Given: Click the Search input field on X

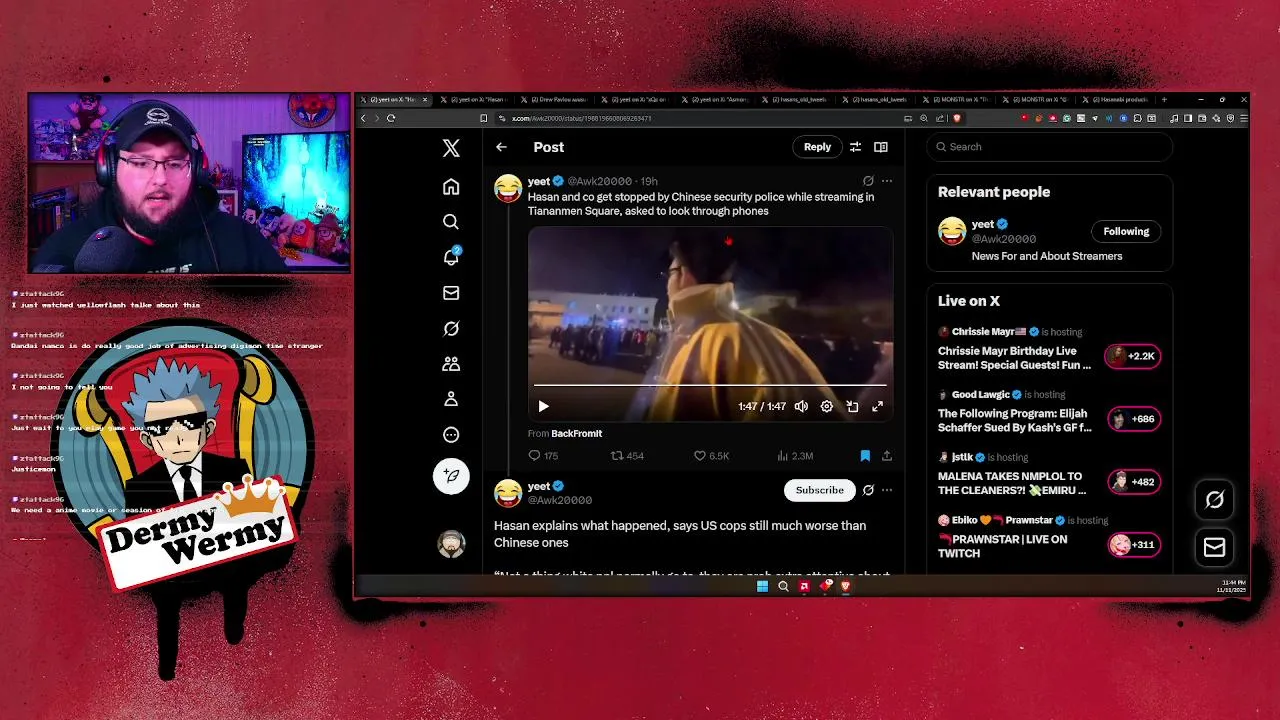Looking at the screenshot, I should click(1049, 147).
